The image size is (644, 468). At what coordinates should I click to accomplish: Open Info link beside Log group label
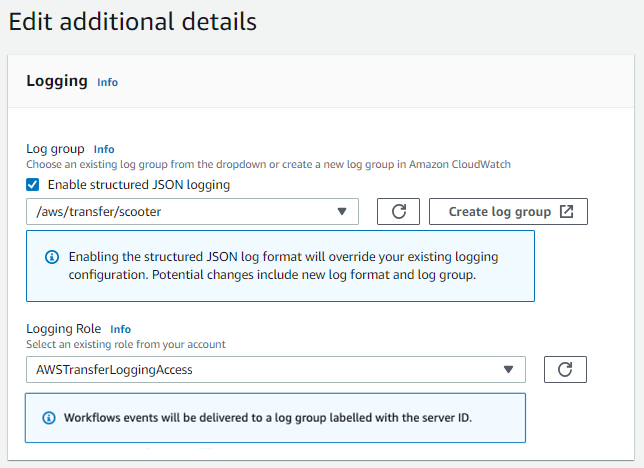pyautogui.click(x=104, y=149)
